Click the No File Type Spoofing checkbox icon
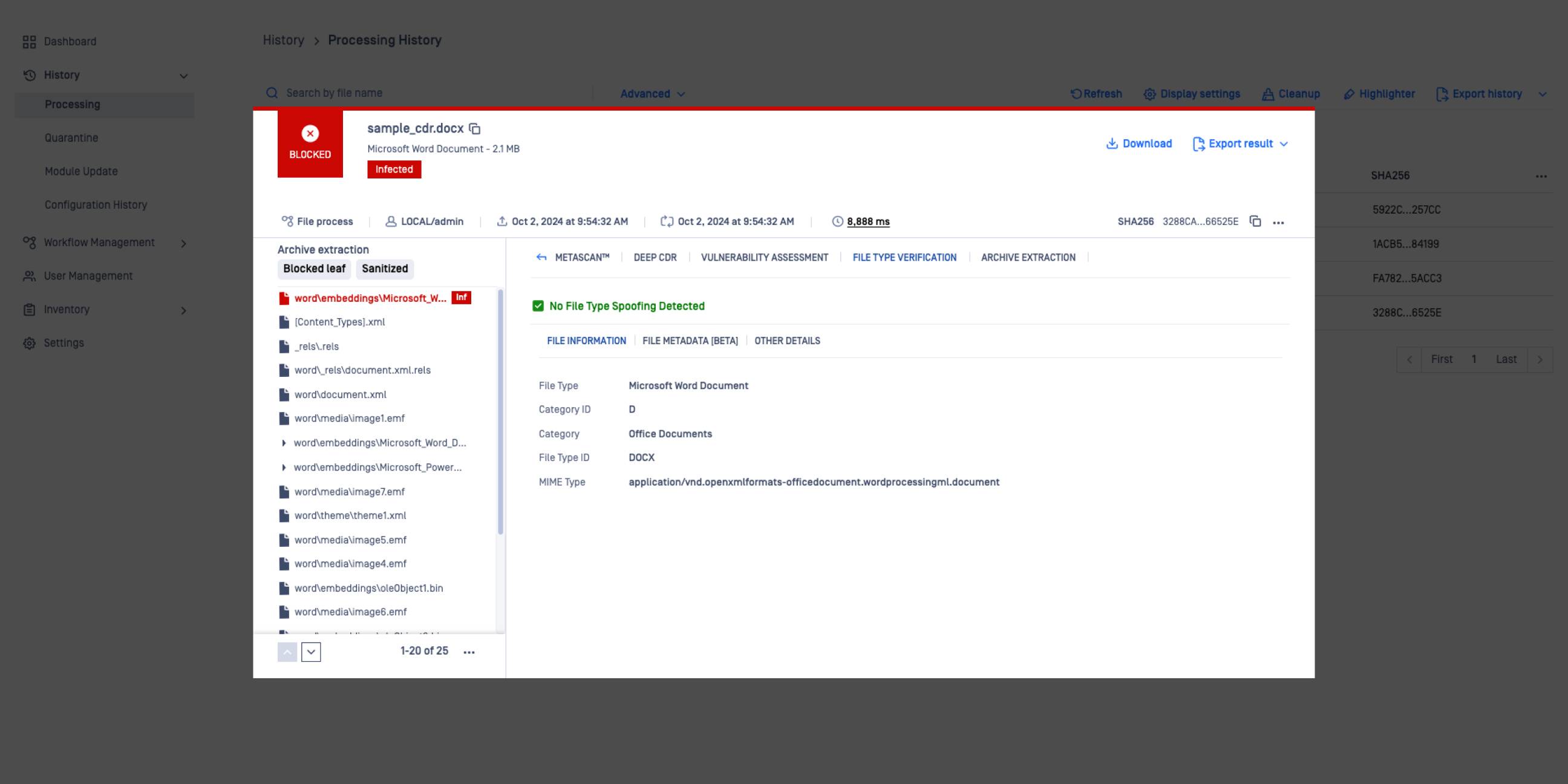 pos(538,306)
